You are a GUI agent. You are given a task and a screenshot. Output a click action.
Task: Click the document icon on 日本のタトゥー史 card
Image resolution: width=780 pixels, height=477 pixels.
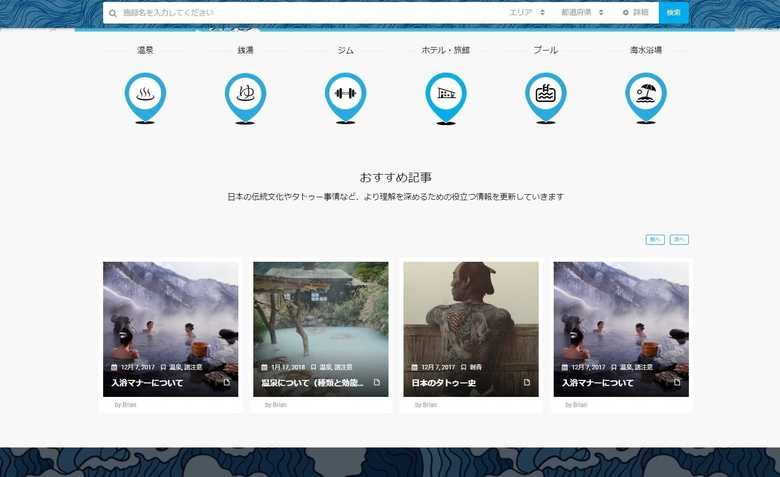[x=527, y=382]
